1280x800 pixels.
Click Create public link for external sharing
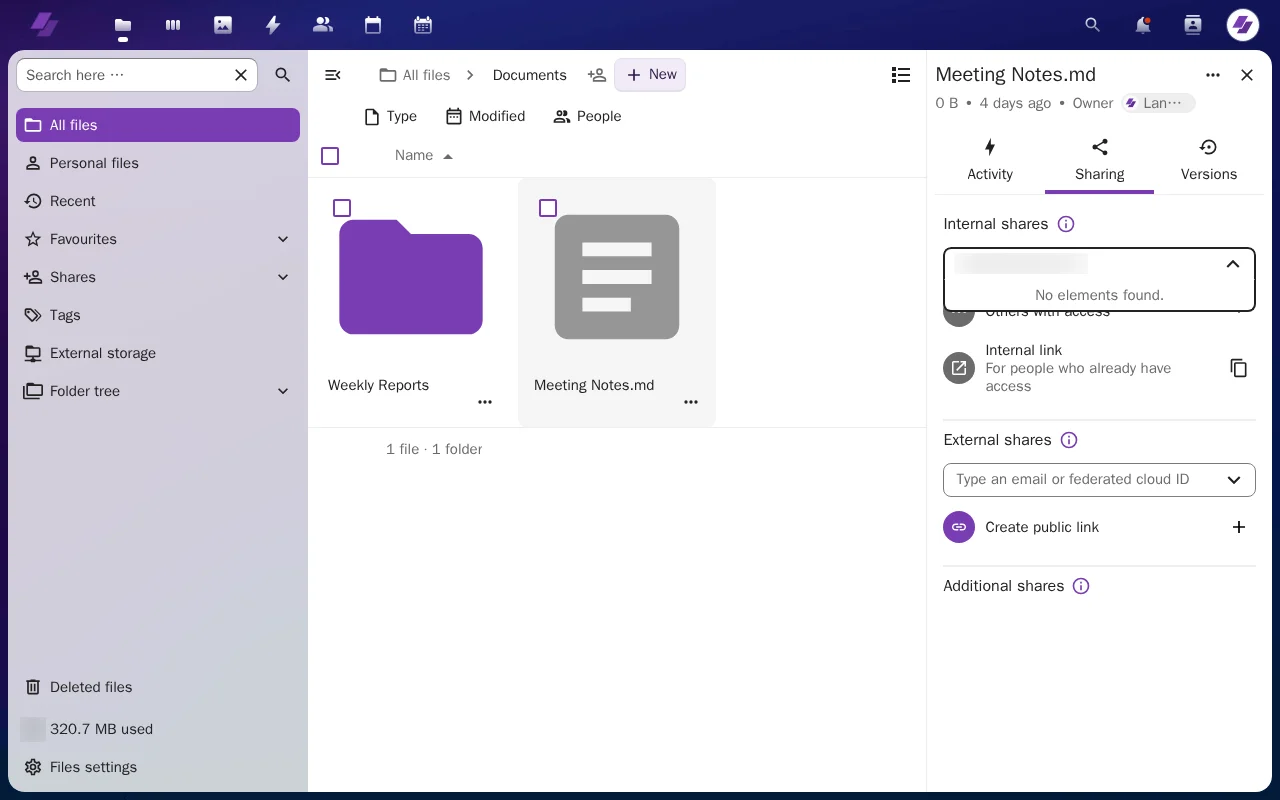click(x=1042, y=527)
